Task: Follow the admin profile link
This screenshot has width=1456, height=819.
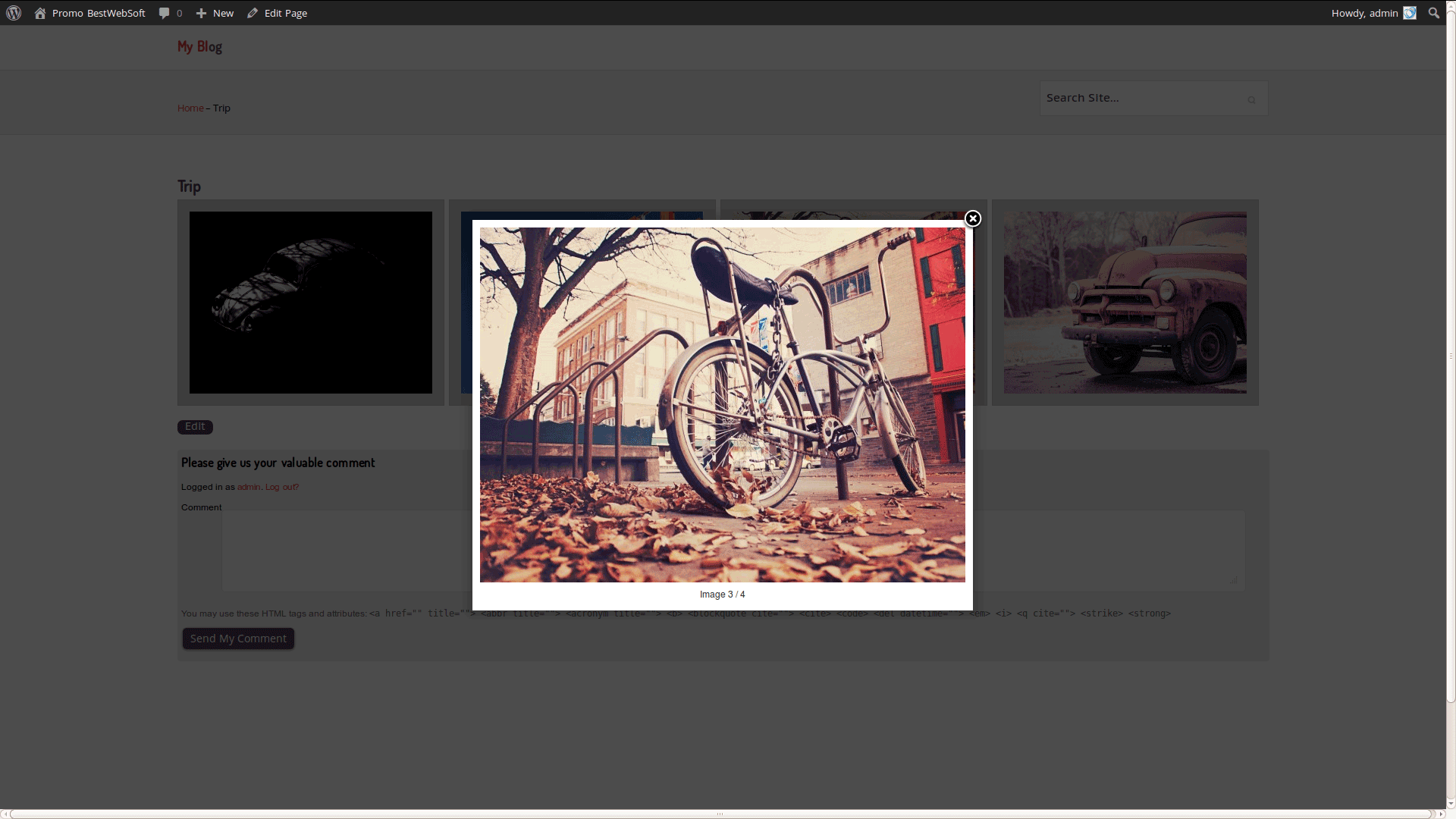Action: click(249, 487)
